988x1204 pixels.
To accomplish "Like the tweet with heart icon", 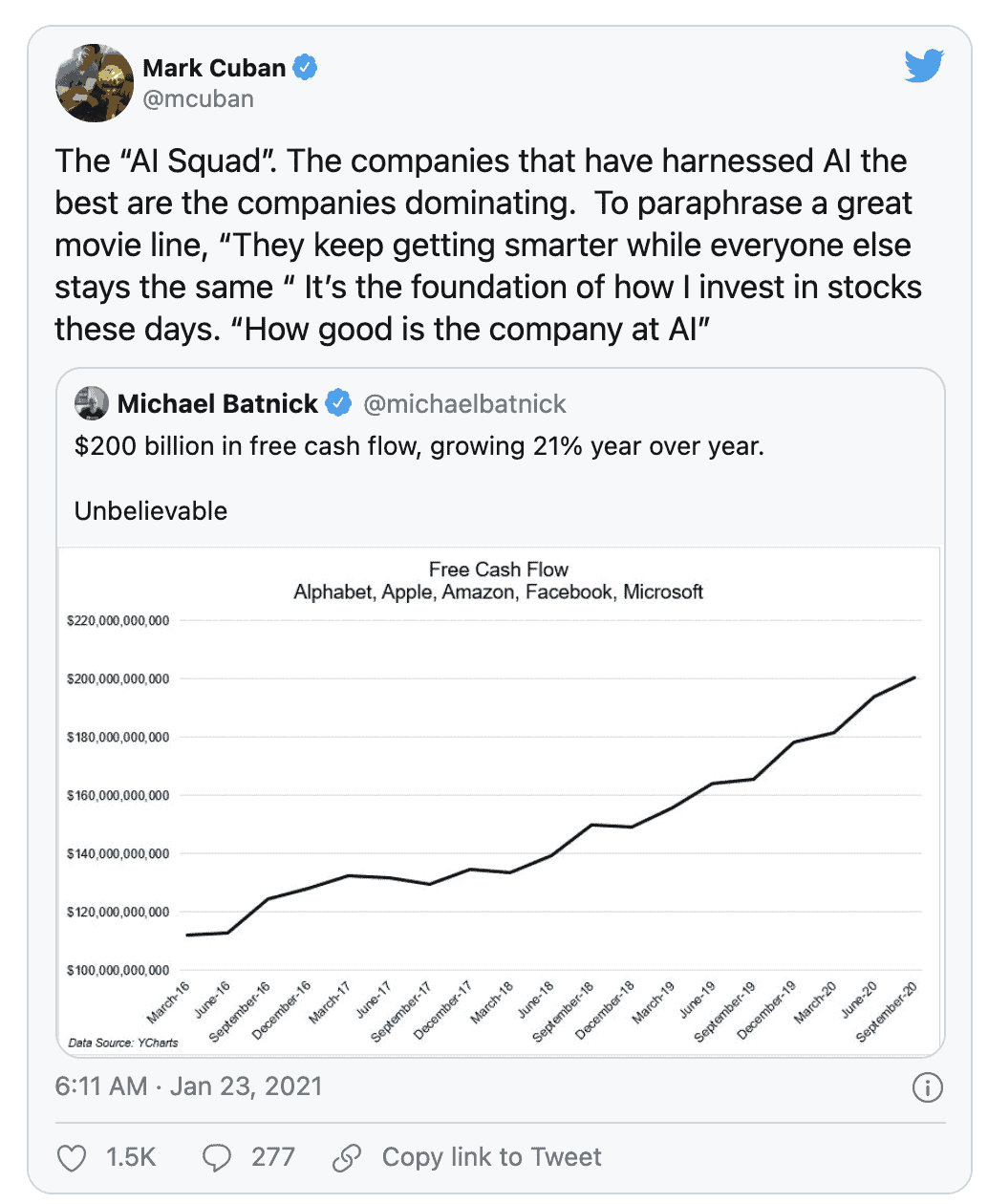I will (73, 1158).
